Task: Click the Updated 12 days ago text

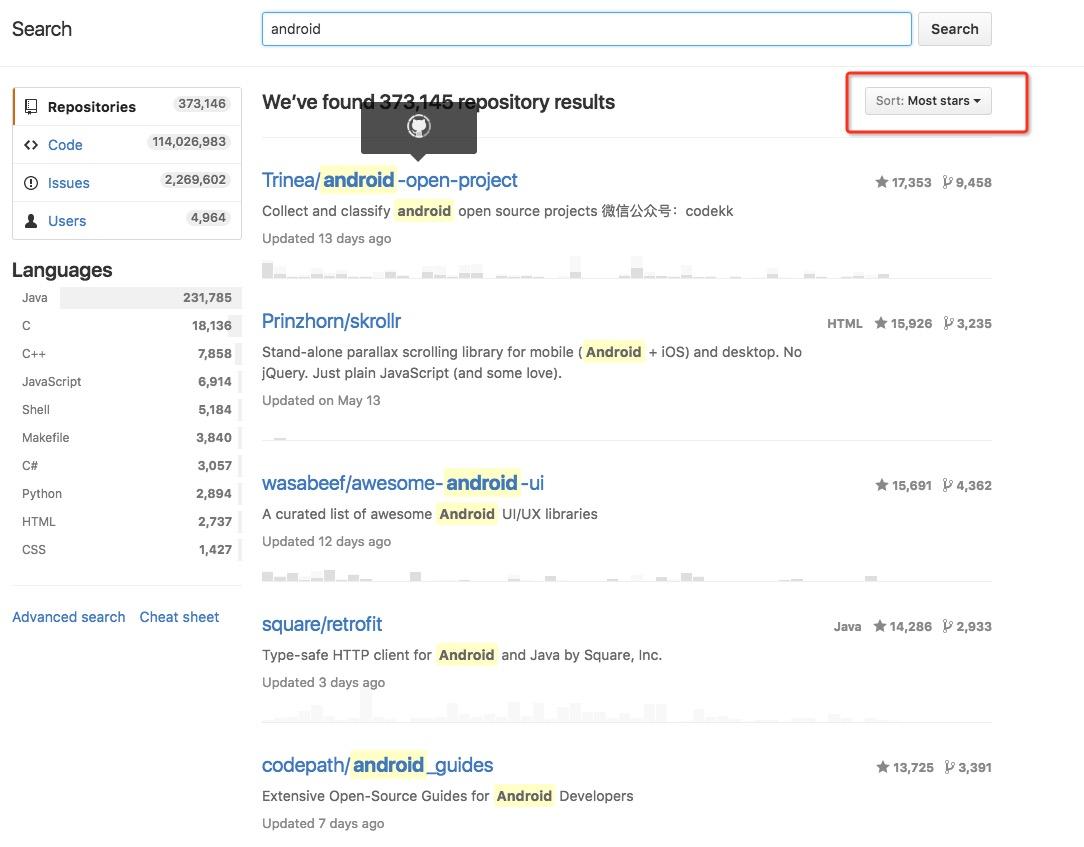Action: 326,541
